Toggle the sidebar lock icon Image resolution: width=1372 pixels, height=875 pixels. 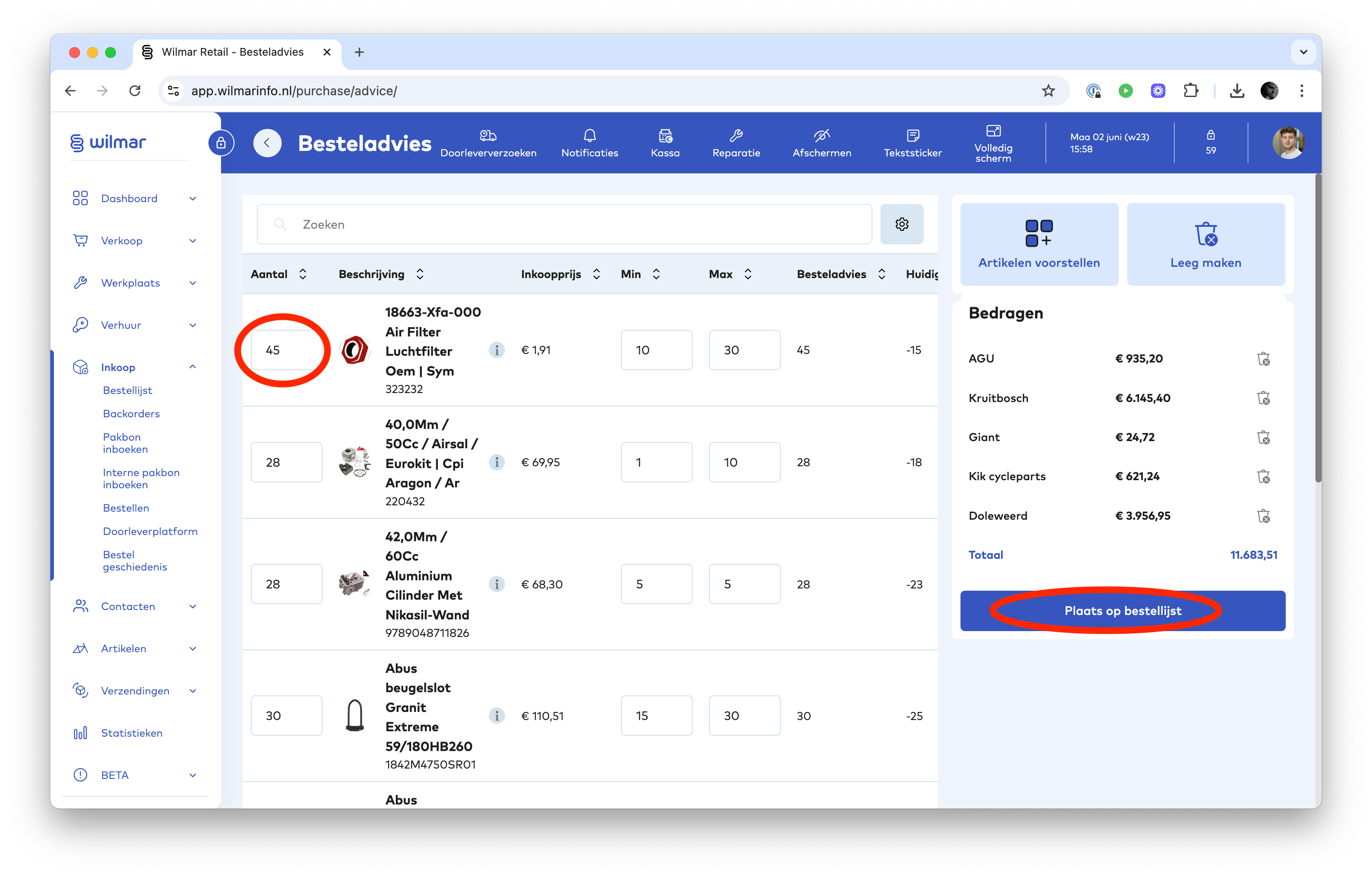pyautogui.click(x=221, y=143)
